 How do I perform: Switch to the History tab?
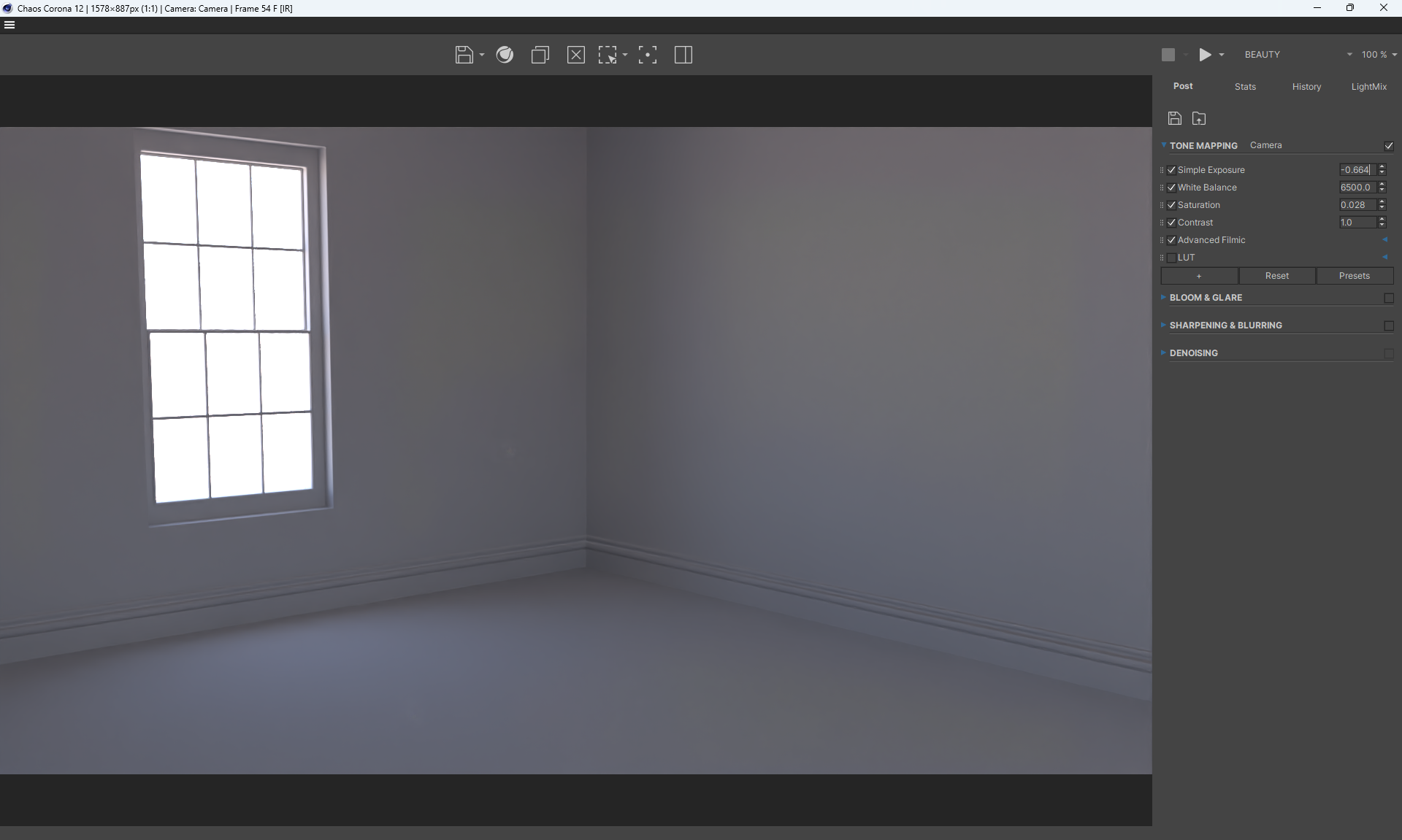tap(1306, 87)
